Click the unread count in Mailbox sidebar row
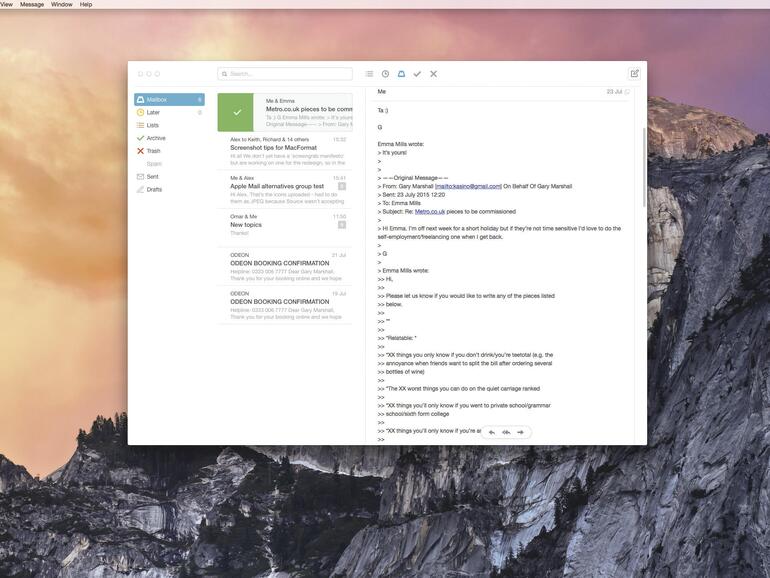The width and height of the screenshot is (770, 578). pos(199,100)
